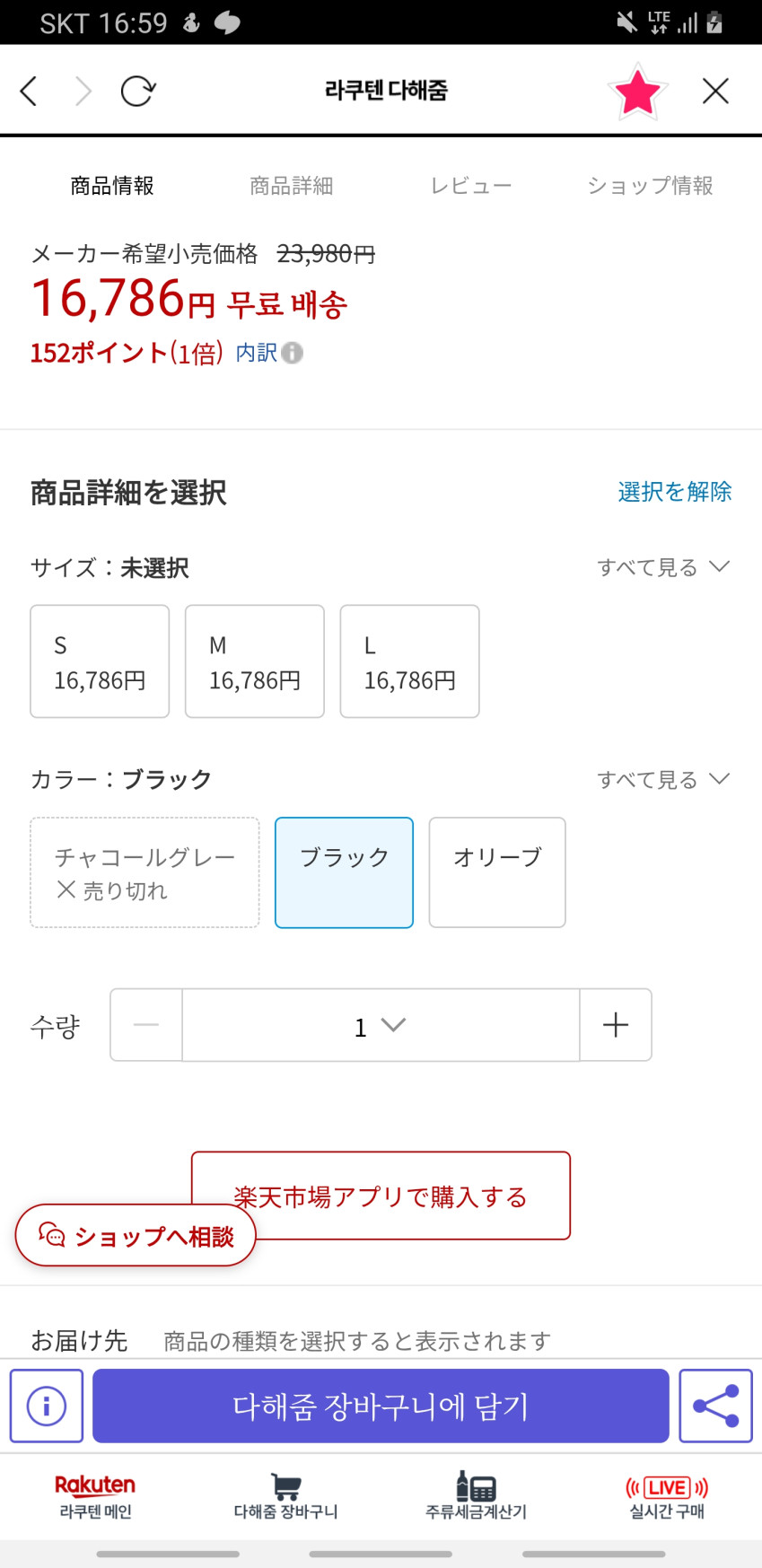Viewport: 762px width, 1568px height.
Task: Tap the info button at bottom left
Action: click(47, 1406)
